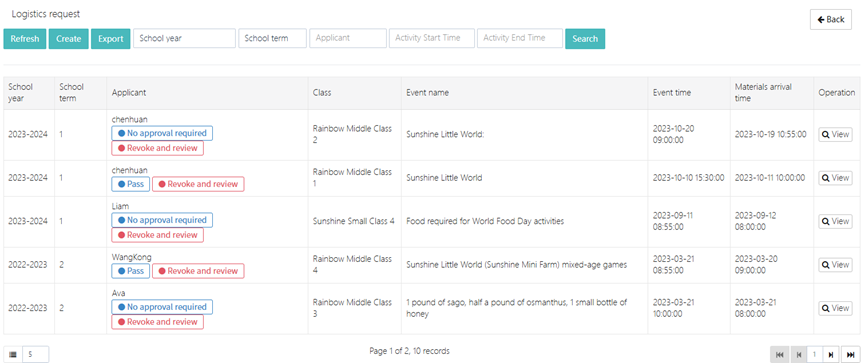Click event time 2023-10-10 15:30:00
The height and width of the screenshot is (363, 865).
click(x=688, y=178)
